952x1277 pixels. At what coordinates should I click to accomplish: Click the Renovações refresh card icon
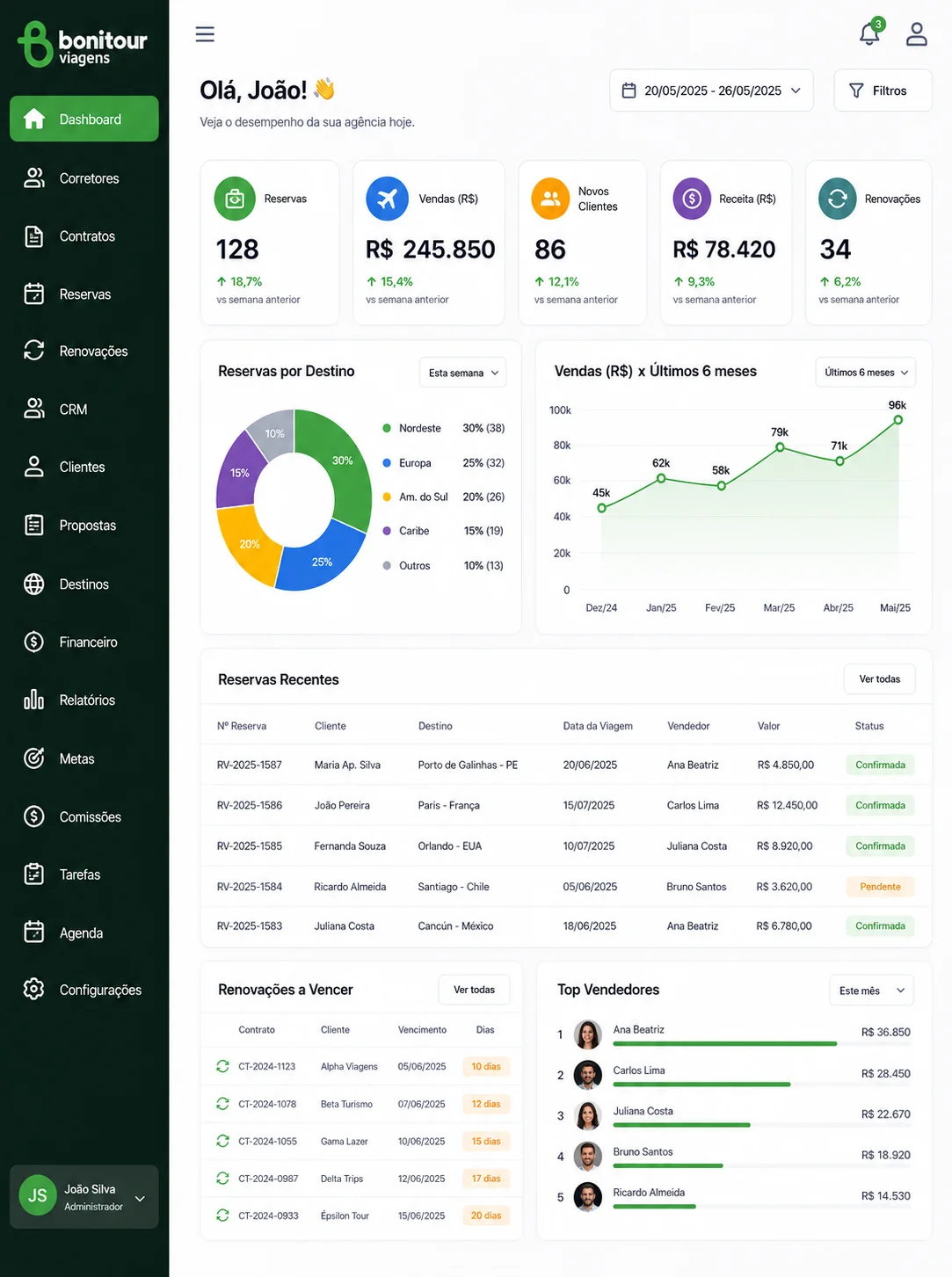[x=838, y=199]
